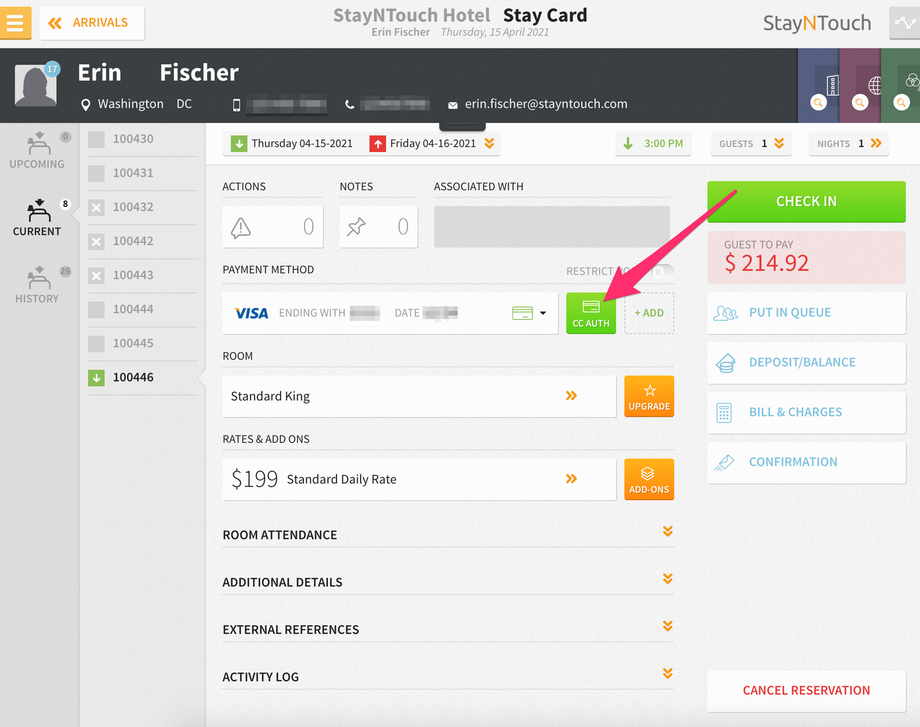
Task: Toggle the Restrict Post switch
Action: click(662, 272)
